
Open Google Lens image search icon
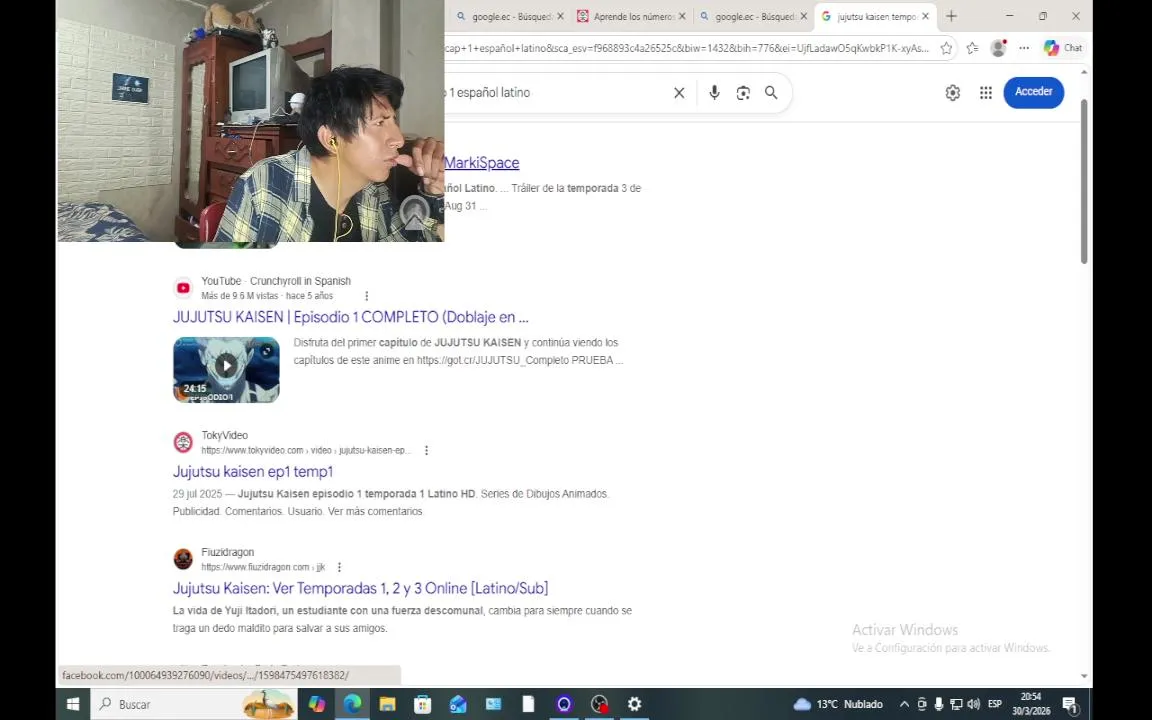pos(743,93)
